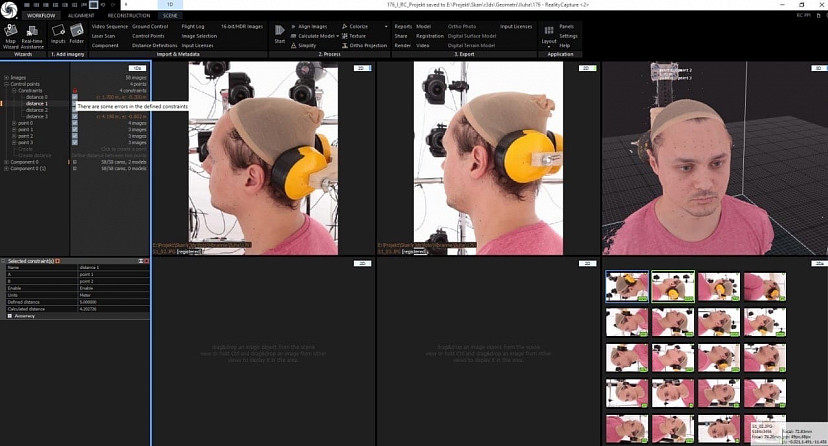
Task: Click Image Selection button
Action: tap(199, 36)
